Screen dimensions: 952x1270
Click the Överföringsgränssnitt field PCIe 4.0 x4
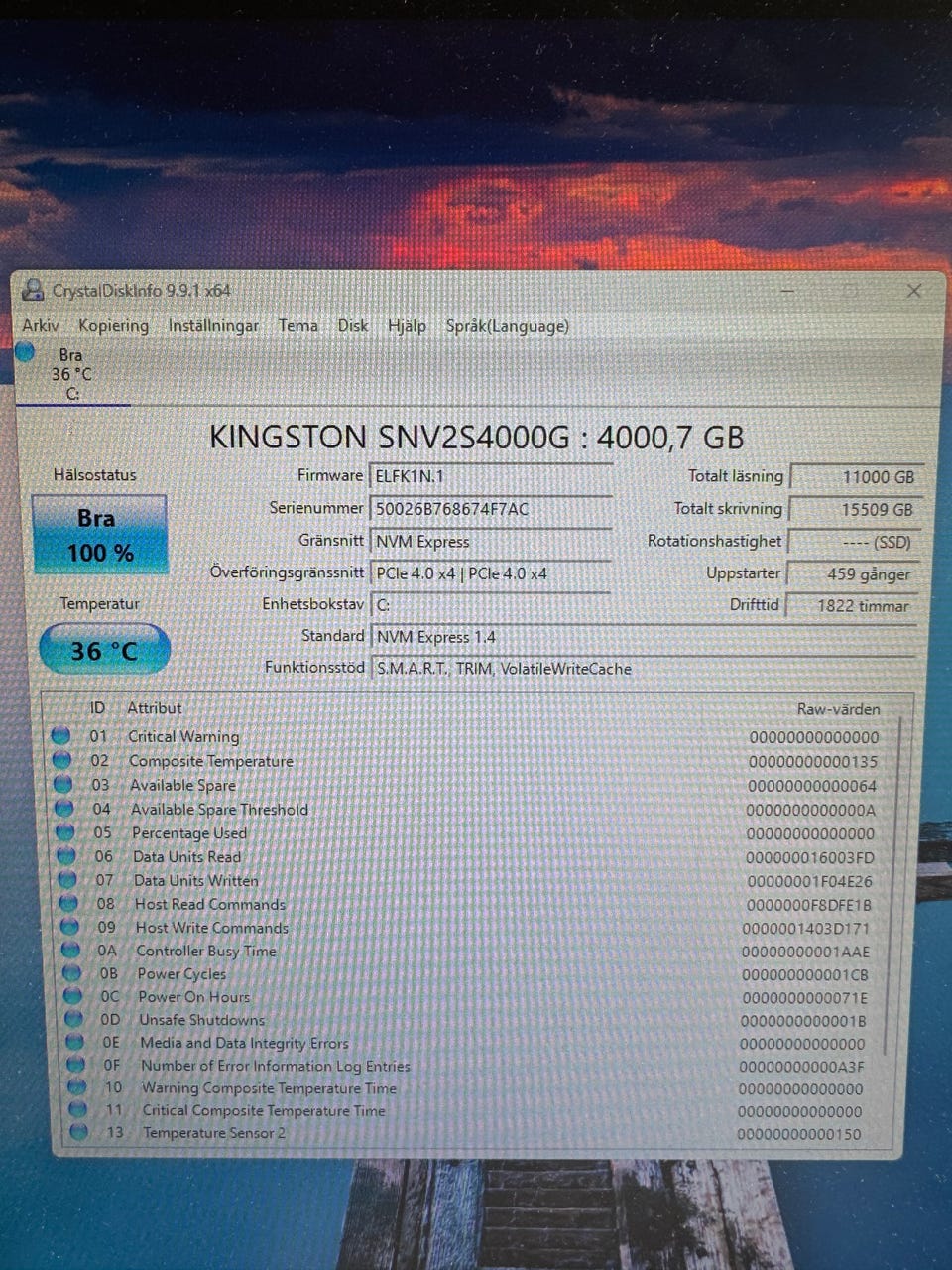click(491, 573)
